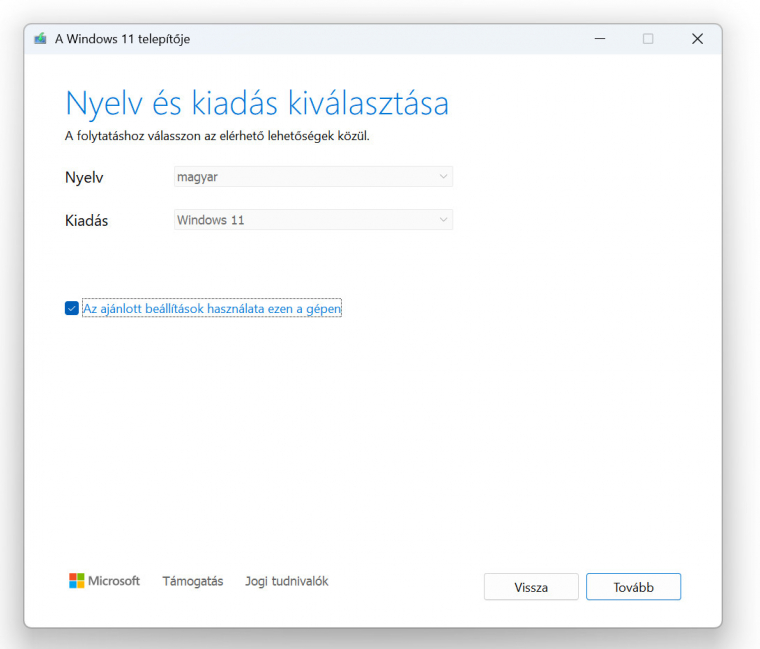
Task: Click the 'A Windows 11 telepítője' window title
Action: [x=122, y=39]
